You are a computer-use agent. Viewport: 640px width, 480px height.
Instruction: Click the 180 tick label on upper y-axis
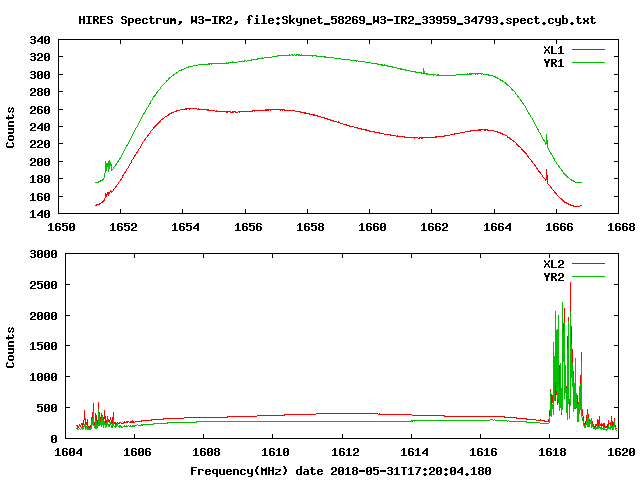40,179
